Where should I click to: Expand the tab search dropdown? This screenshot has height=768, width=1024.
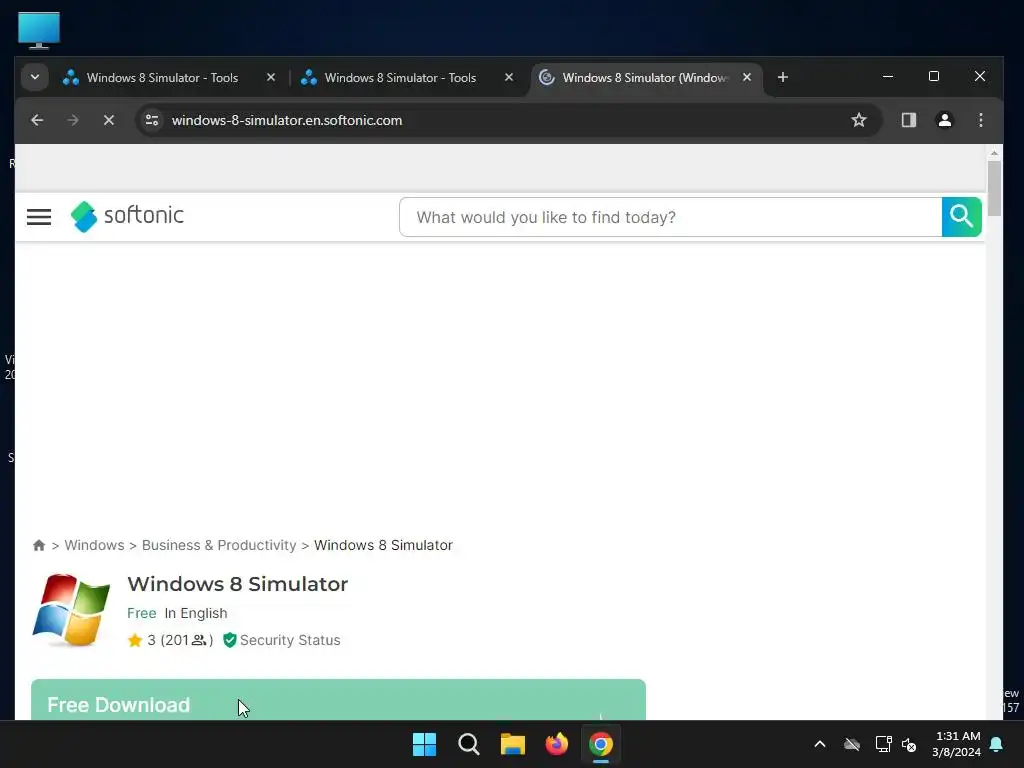point(35,77)
